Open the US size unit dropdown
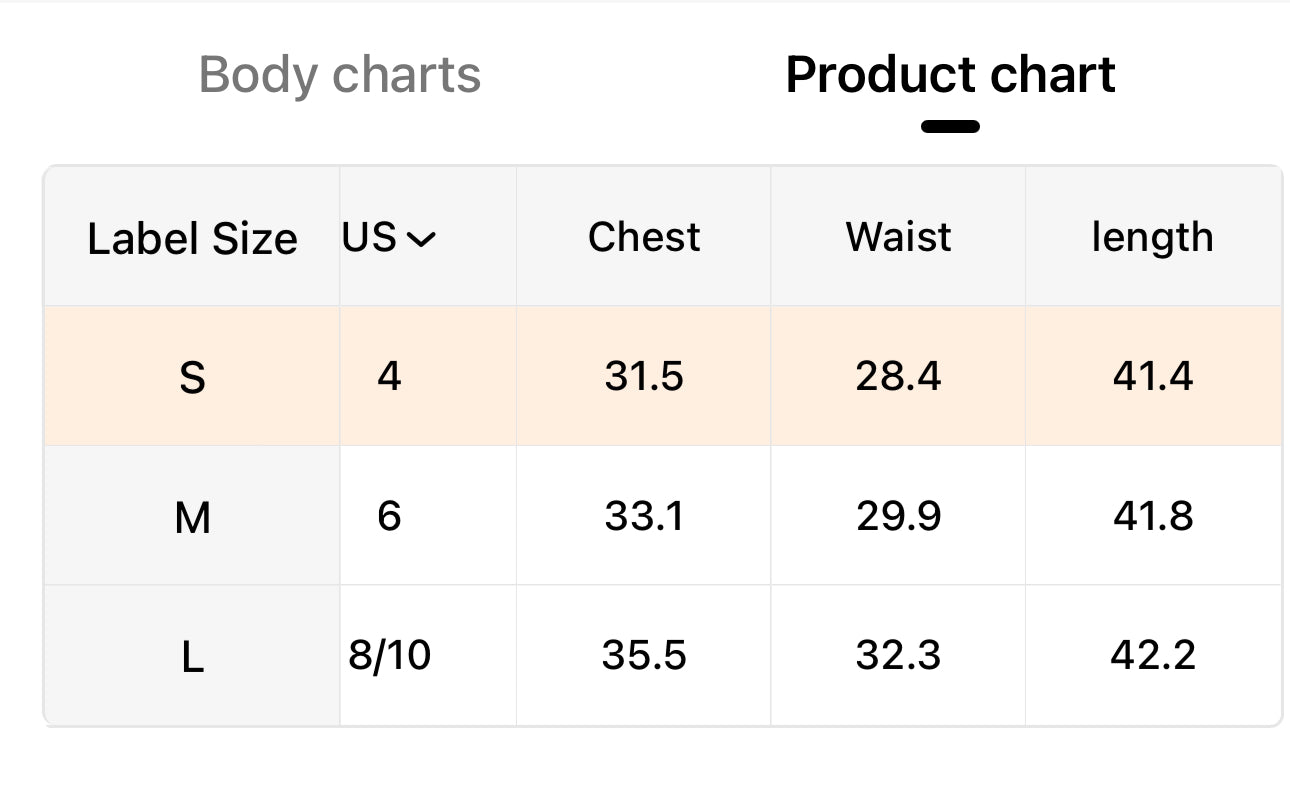Image resolution: width=1290 pixels, height=786 pixels. pos(389,238)
